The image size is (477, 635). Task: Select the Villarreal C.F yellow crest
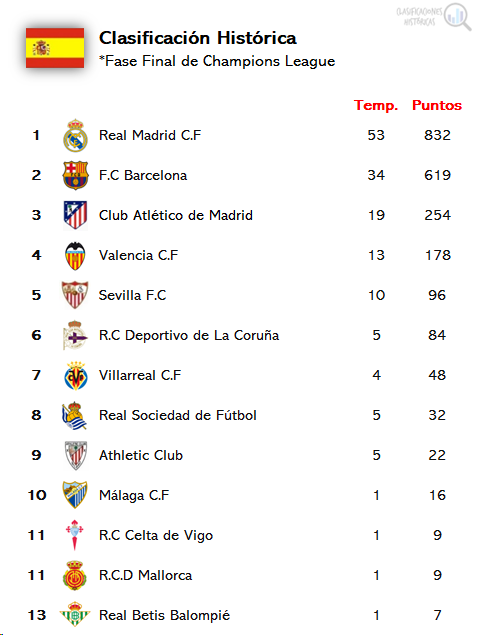(76, 375)
